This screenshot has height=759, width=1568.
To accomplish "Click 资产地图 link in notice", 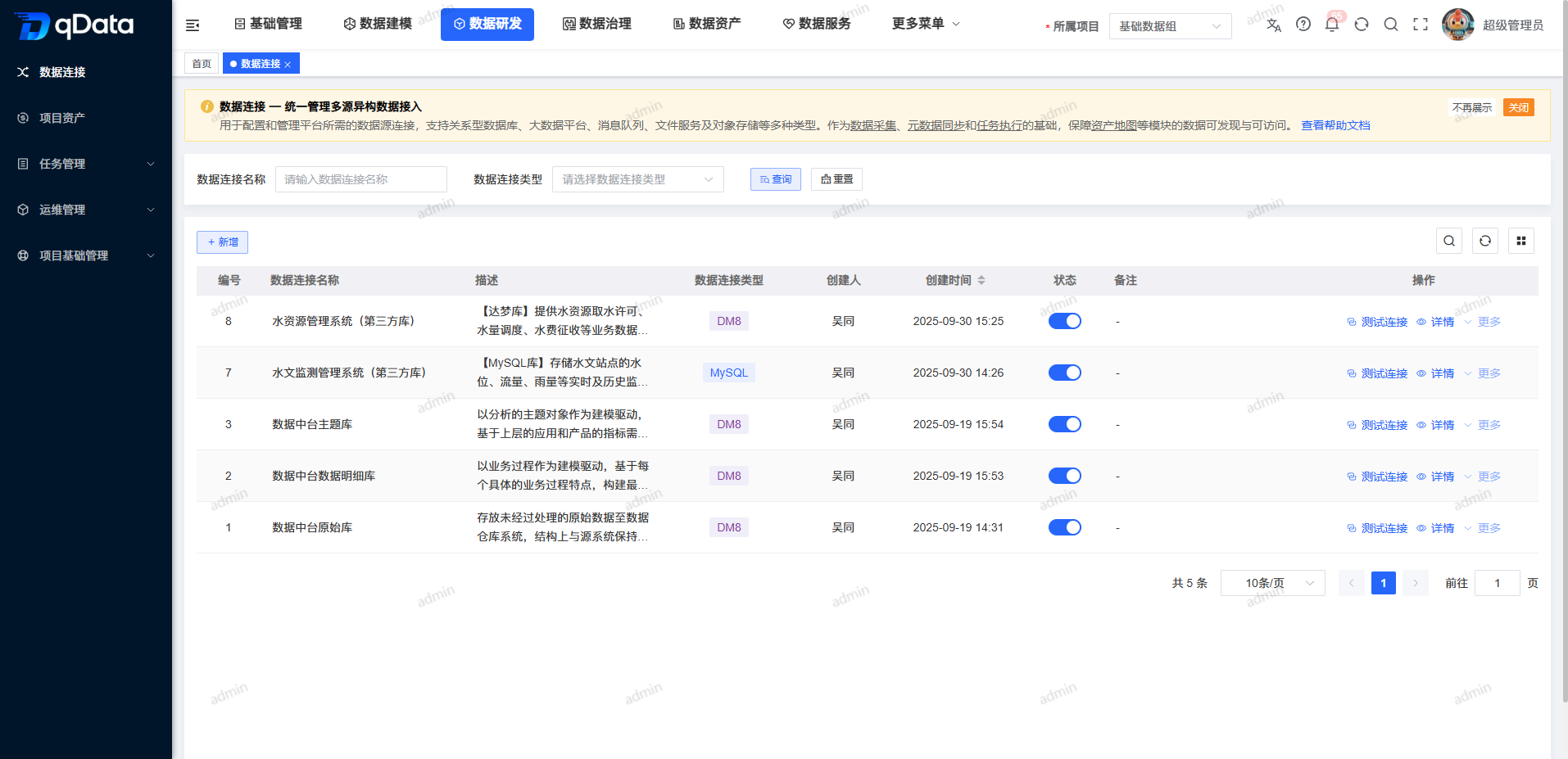I will click(x=1113, y=125).
